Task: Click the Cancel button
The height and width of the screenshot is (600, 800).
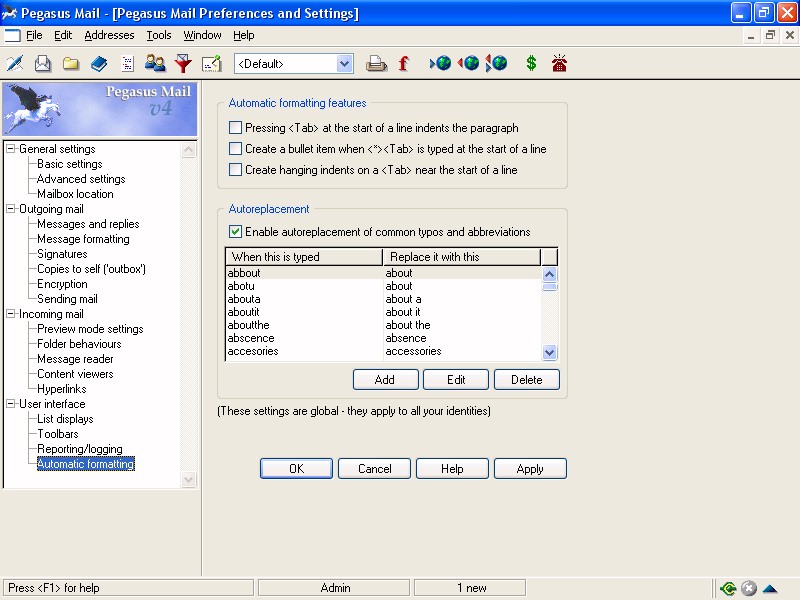Action: click(x=374, y=468)
